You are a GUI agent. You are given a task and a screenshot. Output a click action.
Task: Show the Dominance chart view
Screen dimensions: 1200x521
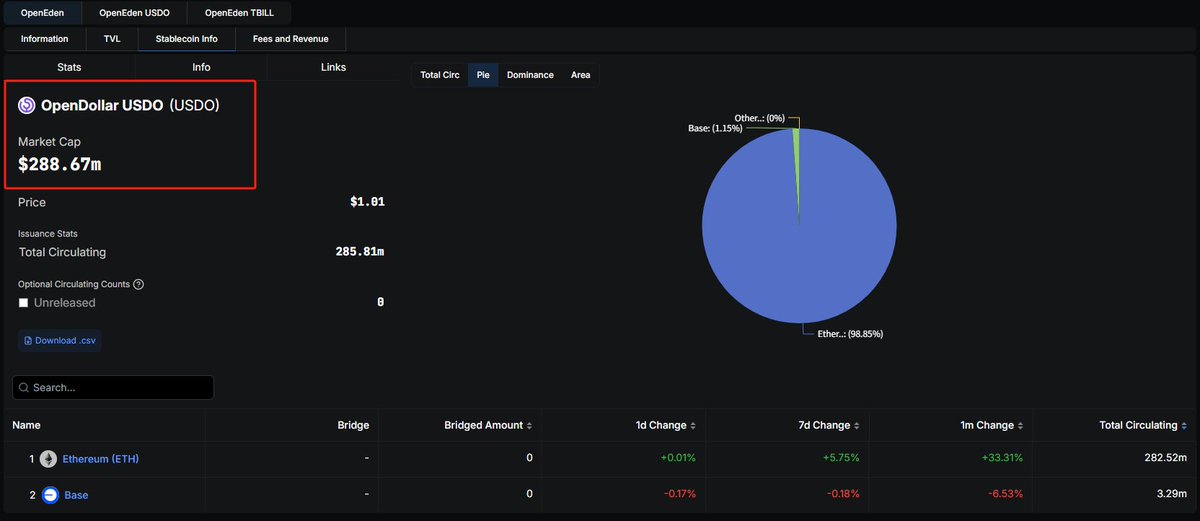(x=530, y=75)
